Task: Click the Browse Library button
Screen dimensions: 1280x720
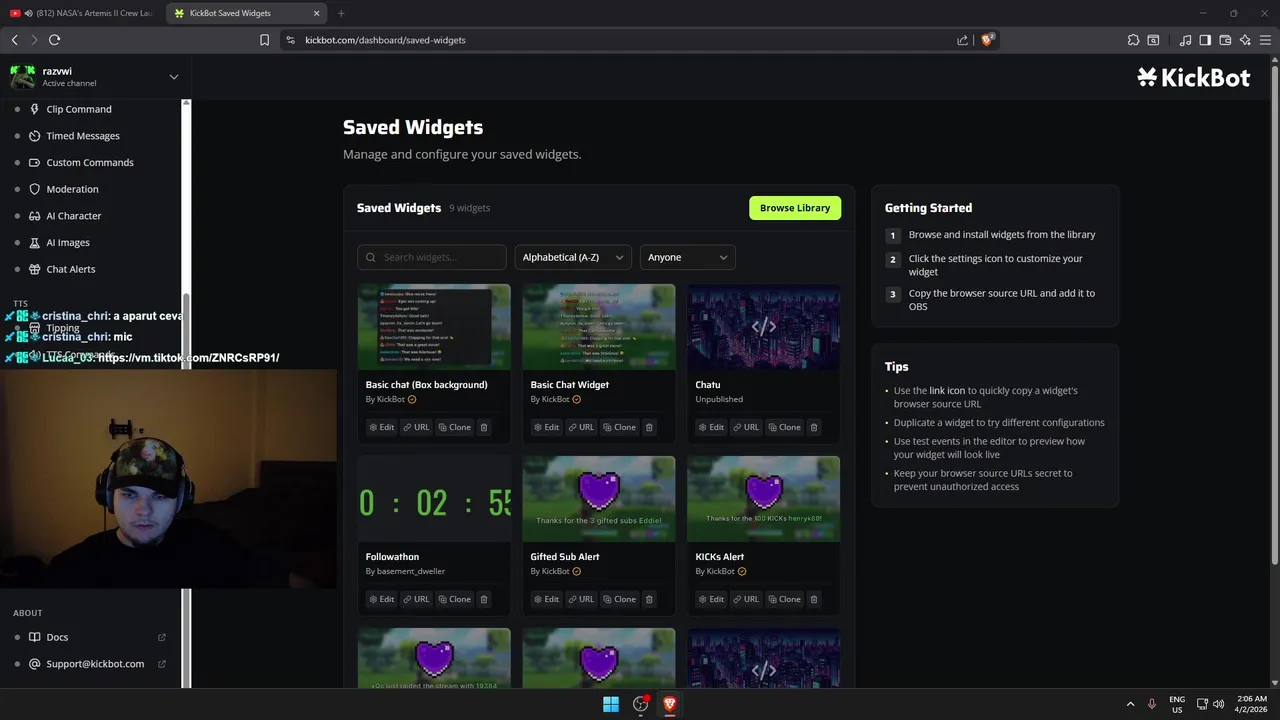Action: [795, 208]
